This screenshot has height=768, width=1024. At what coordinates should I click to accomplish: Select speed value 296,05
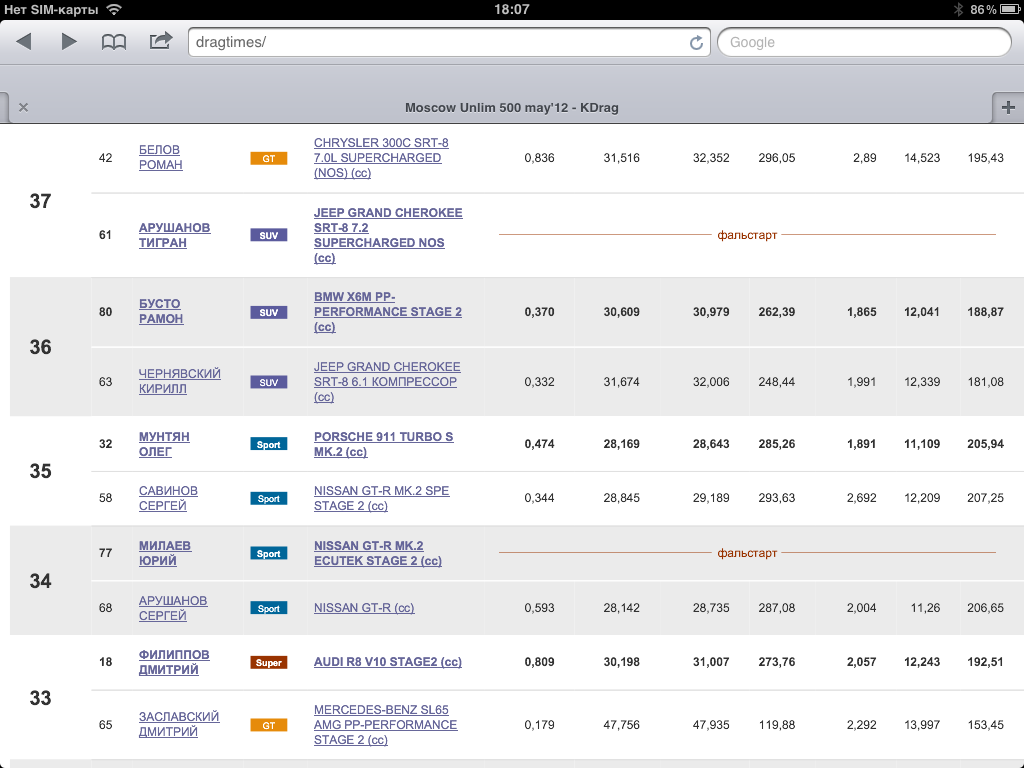pyautogui.click(x=776, y=158)
